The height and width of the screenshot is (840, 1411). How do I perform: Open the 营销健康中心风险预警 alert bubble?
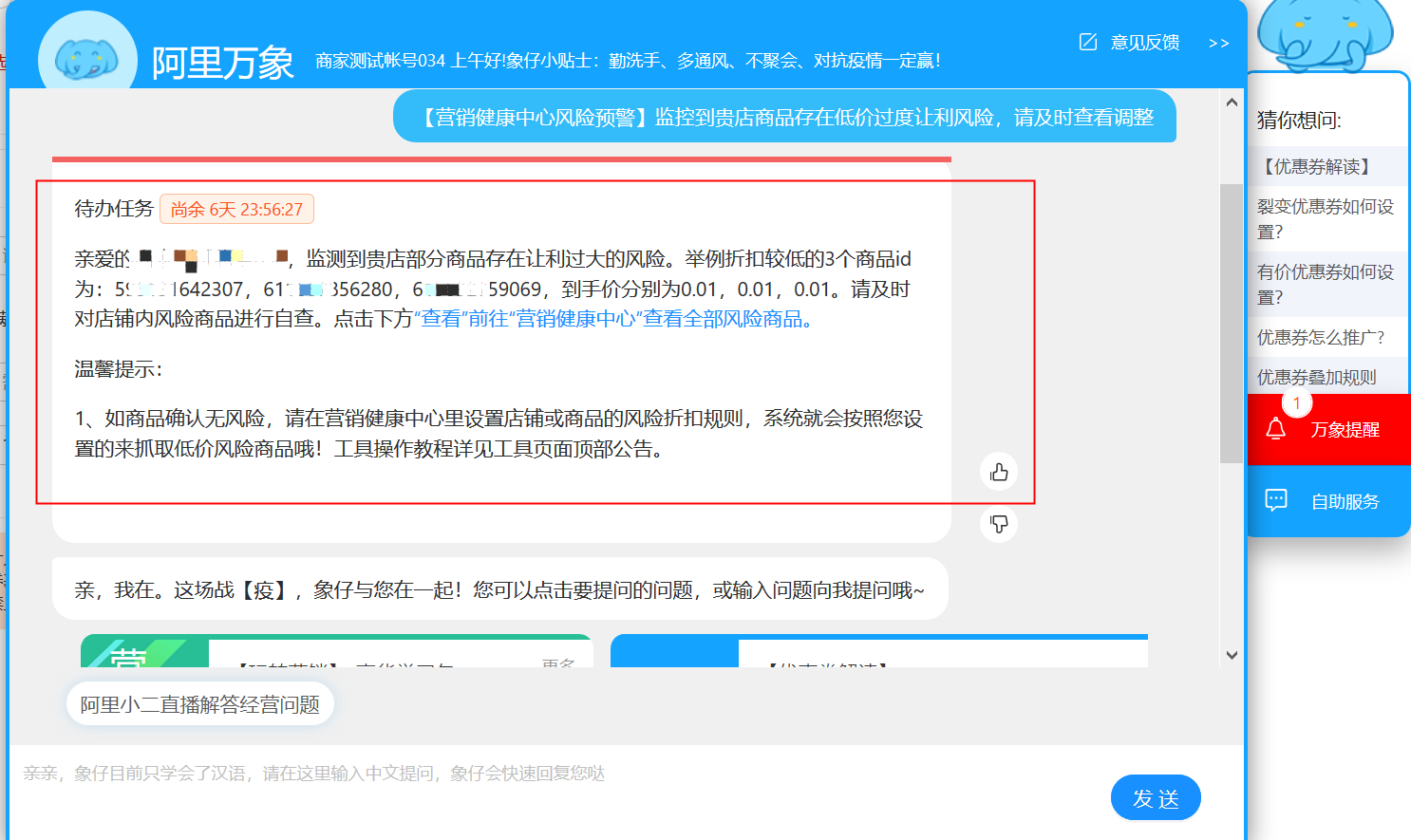click(785, 117)
